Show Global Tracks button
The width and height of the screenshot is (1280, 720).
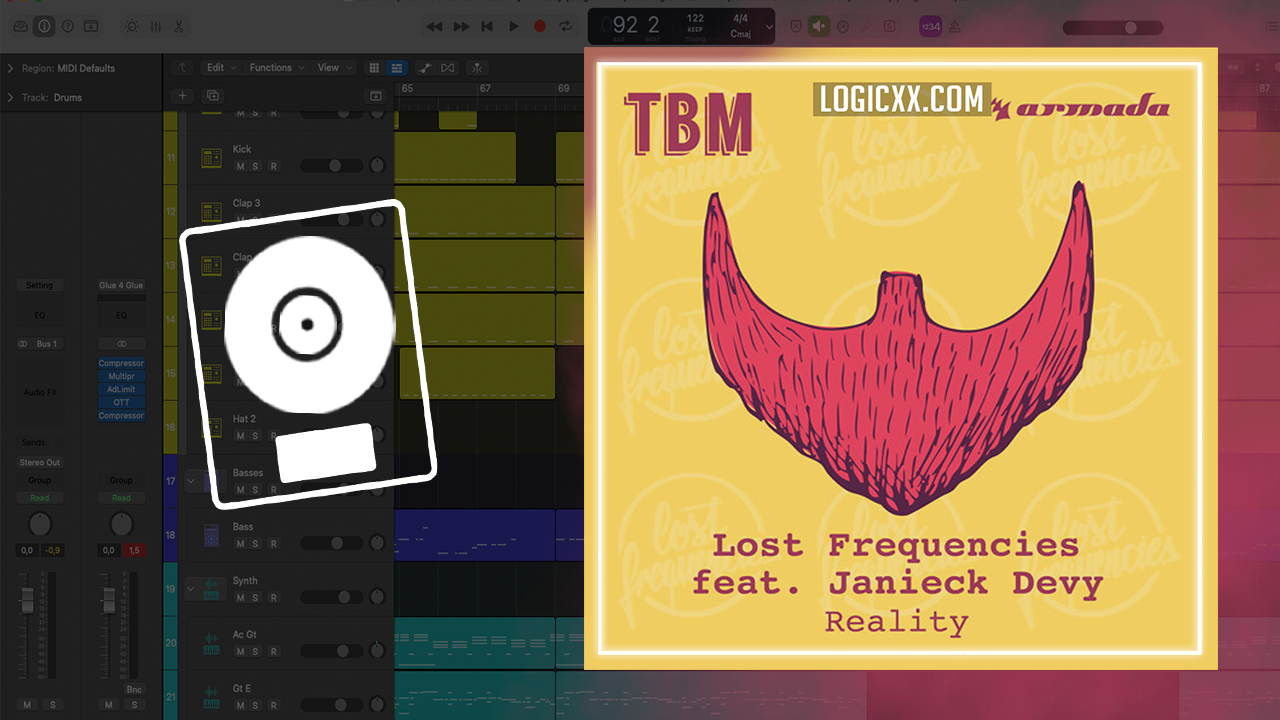click(x=376, y=95)
